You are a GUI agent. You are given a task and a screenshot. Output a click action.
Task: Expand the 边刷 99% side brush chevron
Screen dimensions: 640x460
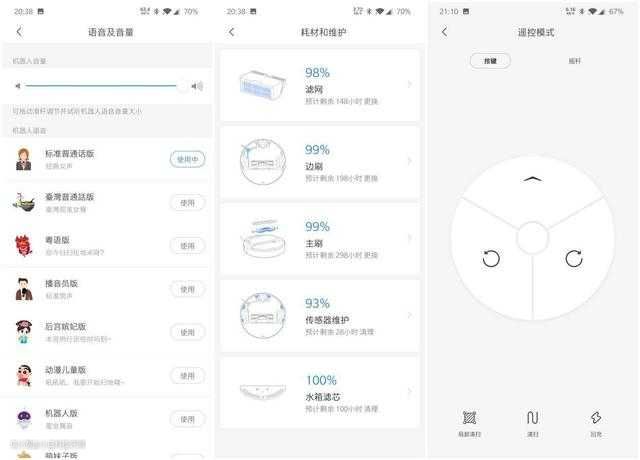(409, 161)
